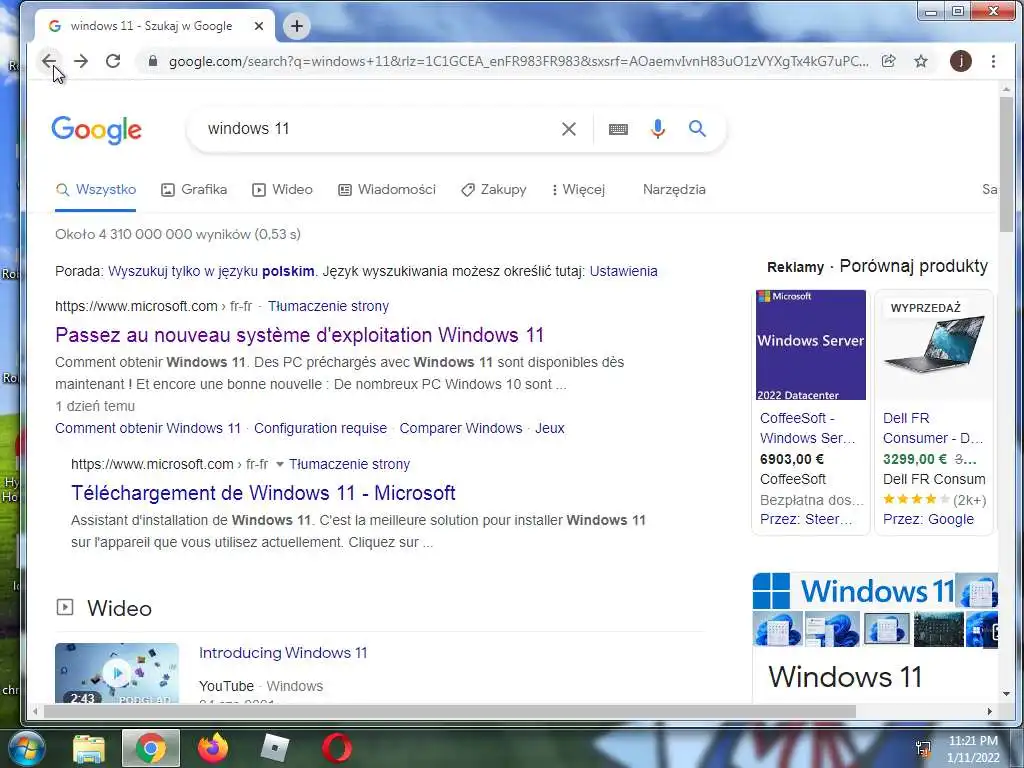Open a new tab with the plus button
The width and height of the screenshot is (1024, 768).
(296, 26)
